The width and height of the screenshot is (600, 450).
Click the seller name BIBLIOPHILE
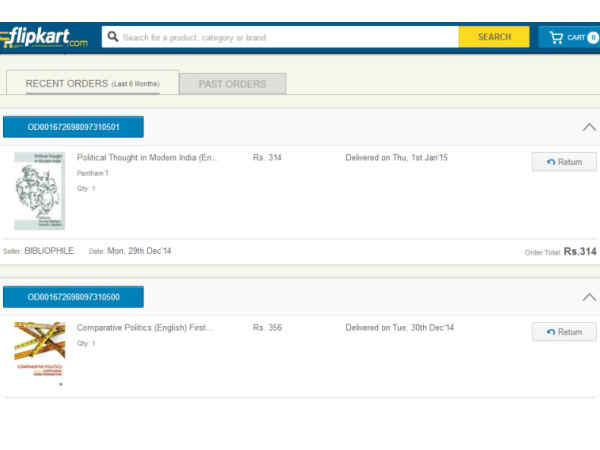(49, 251)
